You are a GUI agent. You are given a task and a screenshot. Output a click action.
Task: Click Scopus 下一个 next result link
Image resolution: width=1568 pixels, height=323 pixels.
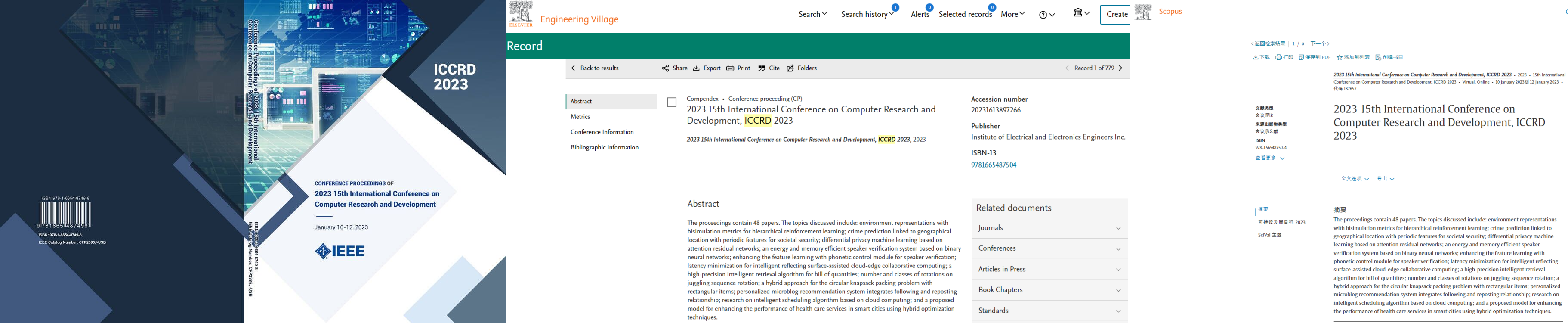point(1320,44)
